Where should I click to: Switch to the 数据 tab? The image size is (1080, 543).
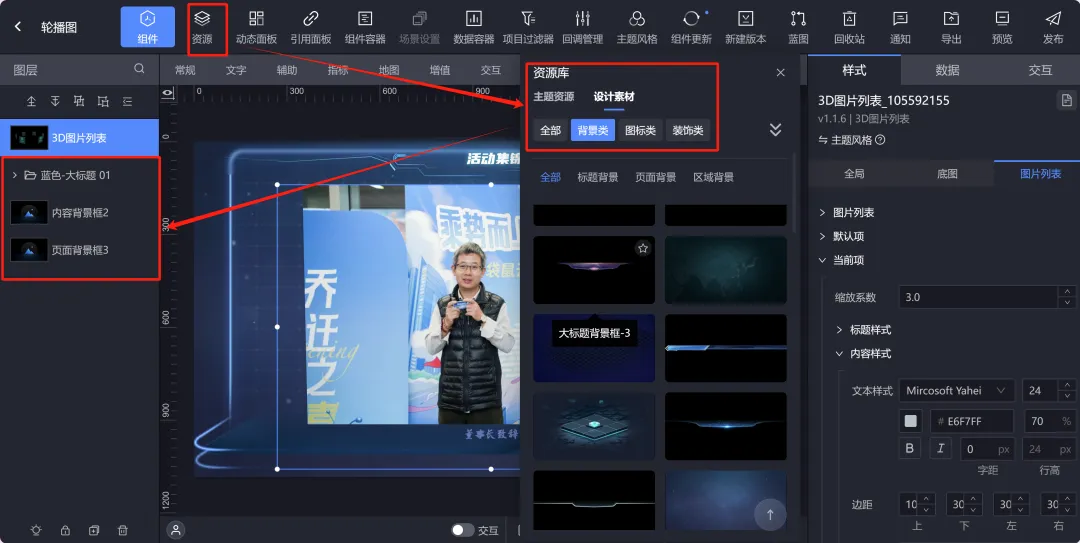(947, 70)
